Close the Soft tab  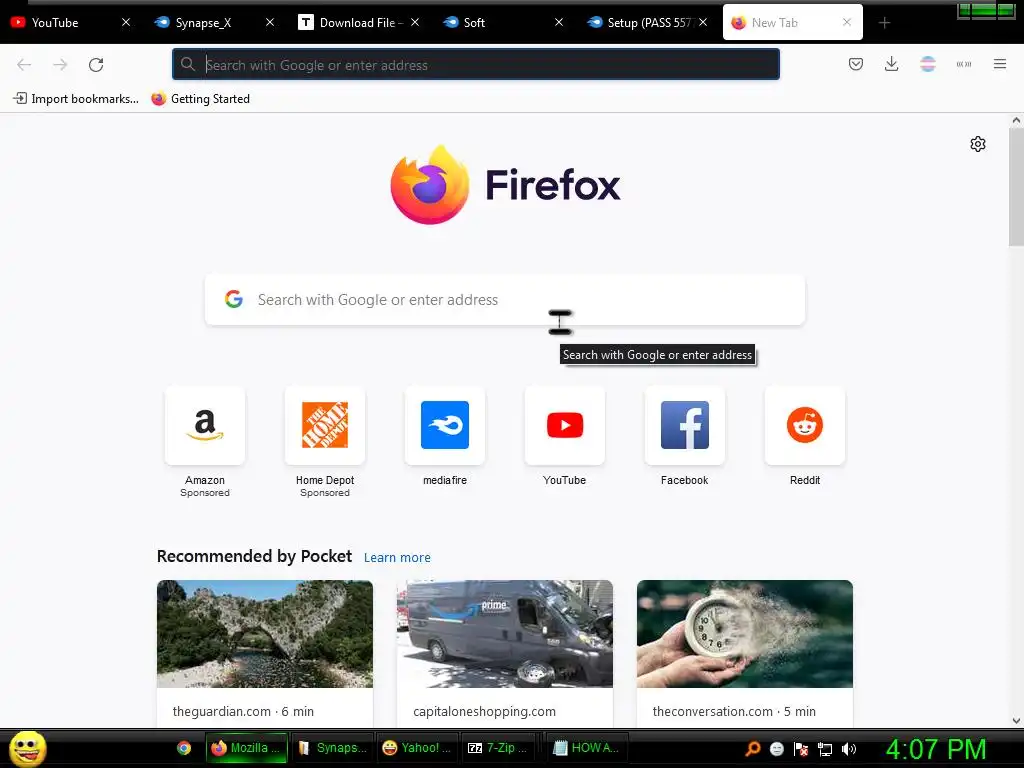click(x=558, y=22)
